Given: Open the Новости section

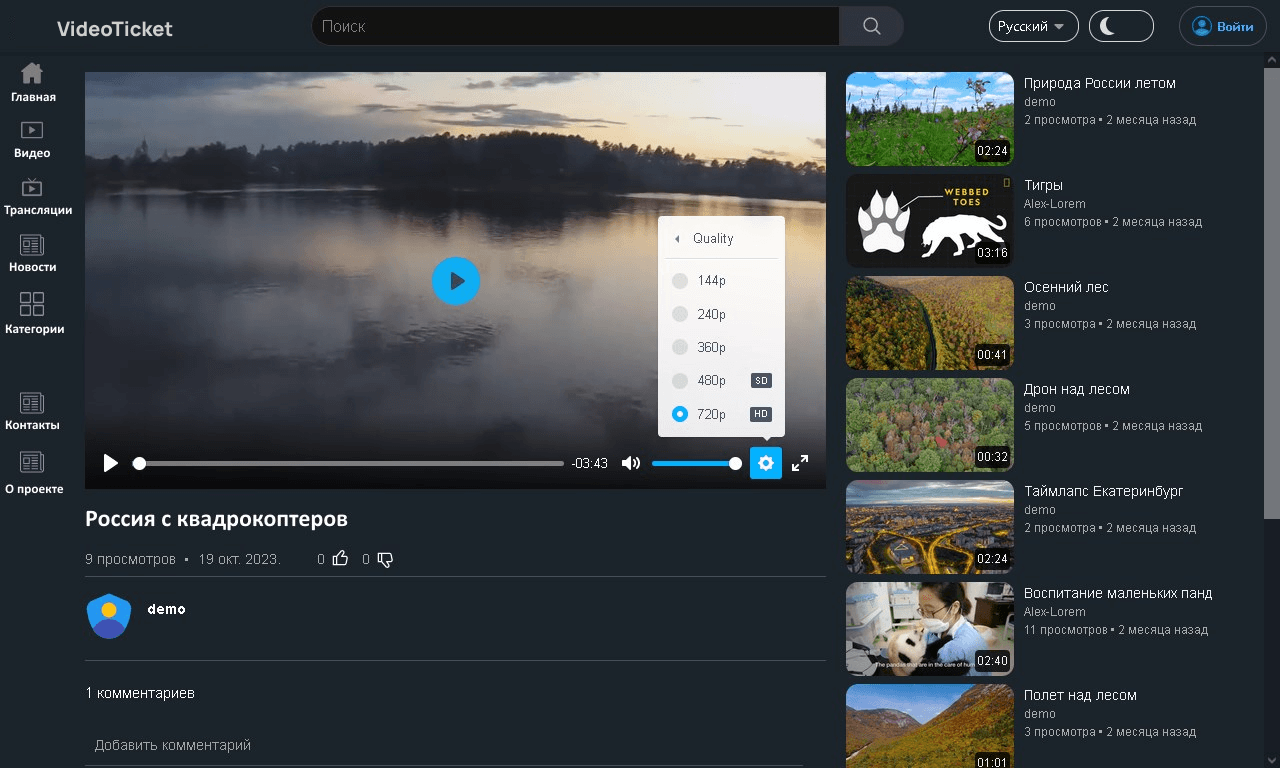Looking at the screenshot, I should 32,253.
